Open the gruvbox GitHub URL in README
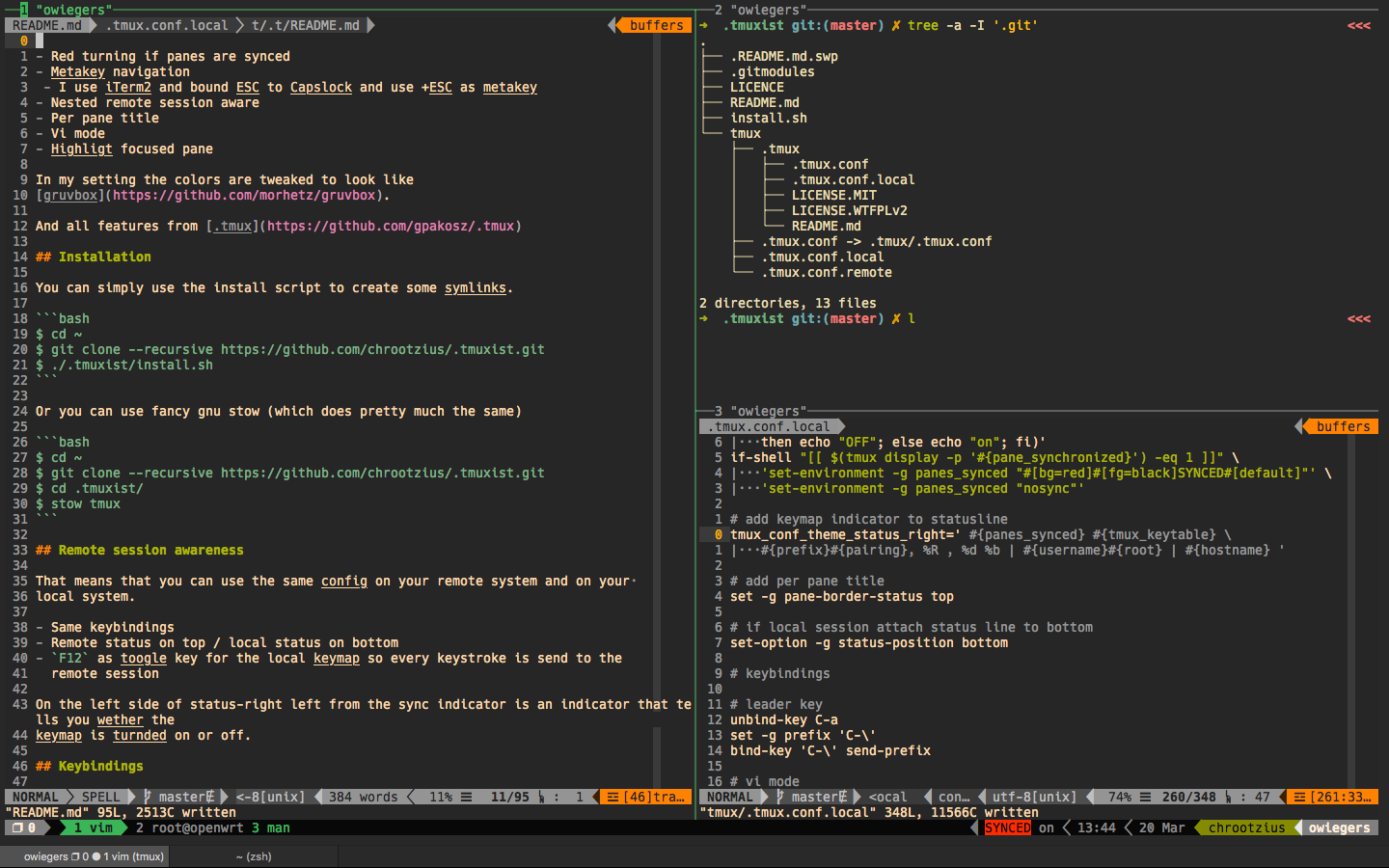 [244, 195]
